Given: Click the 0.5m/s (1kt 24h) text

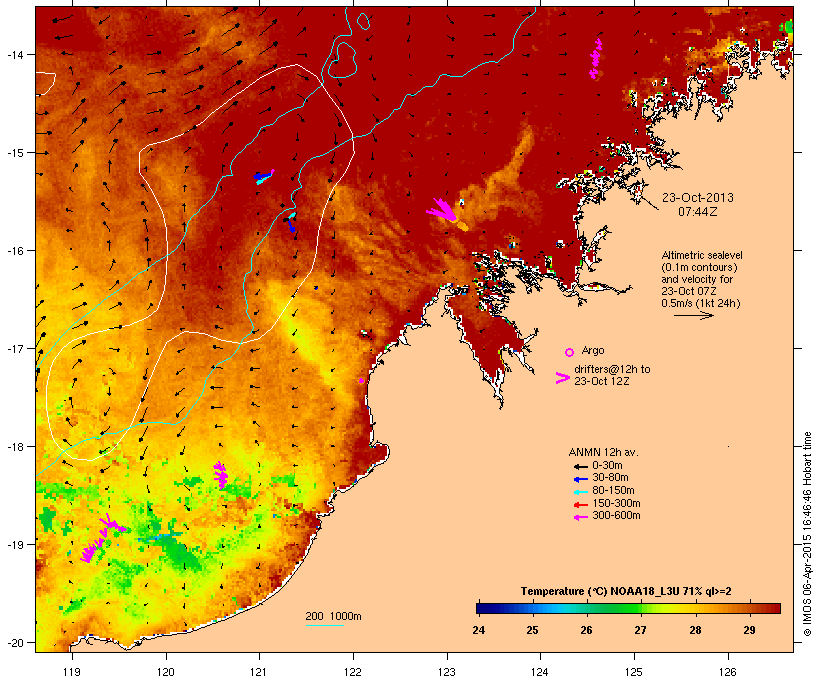Looking at the screenshot, I should [701, 303].
